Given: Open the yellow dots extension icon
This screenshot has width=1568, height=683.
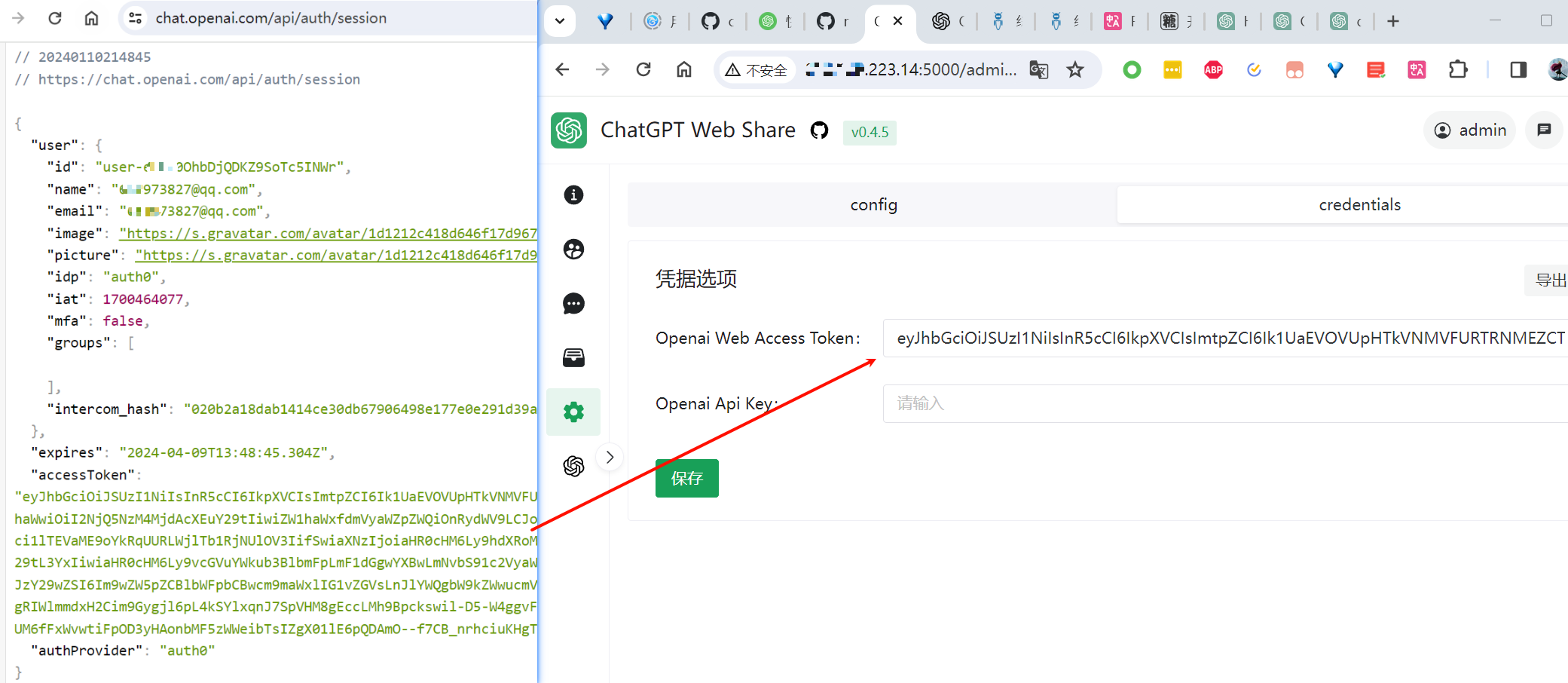Looking at the screenshot, I should [1172, 70].
